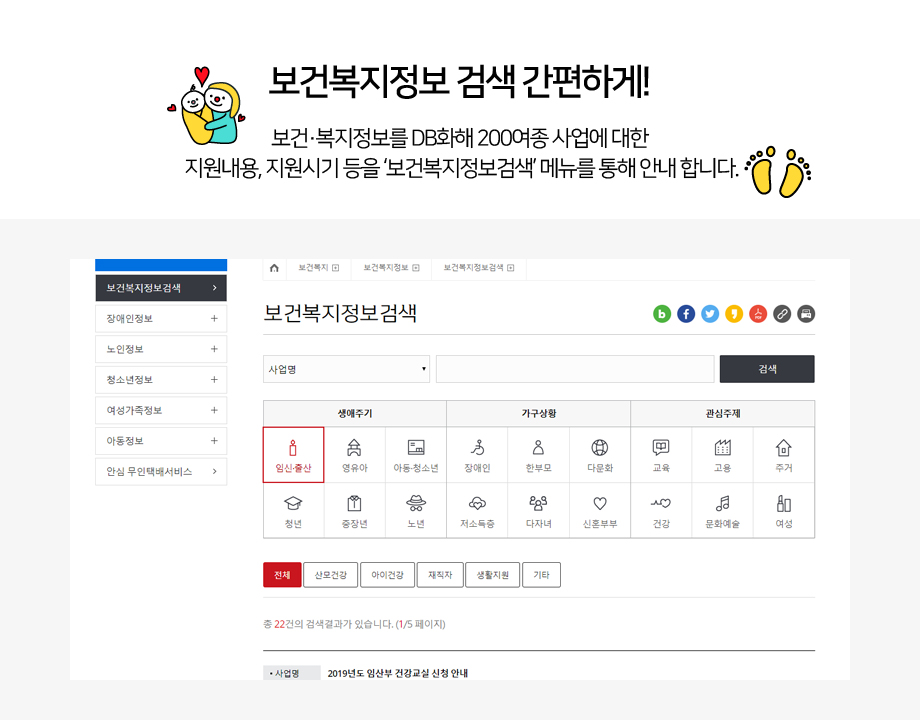Select the 주거 interest topic
The width and height of the screenshot is (920, 724).
tap(783, 455)
